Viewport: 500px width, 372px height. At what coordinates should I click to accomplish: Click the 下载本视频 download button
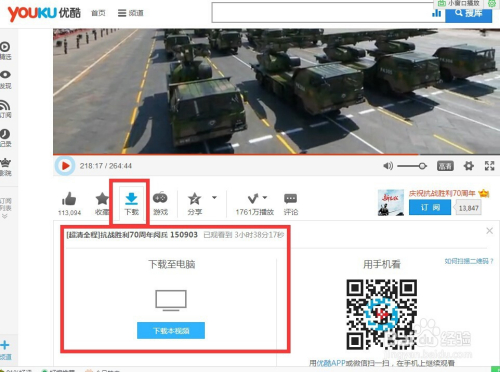coord(171,331)
